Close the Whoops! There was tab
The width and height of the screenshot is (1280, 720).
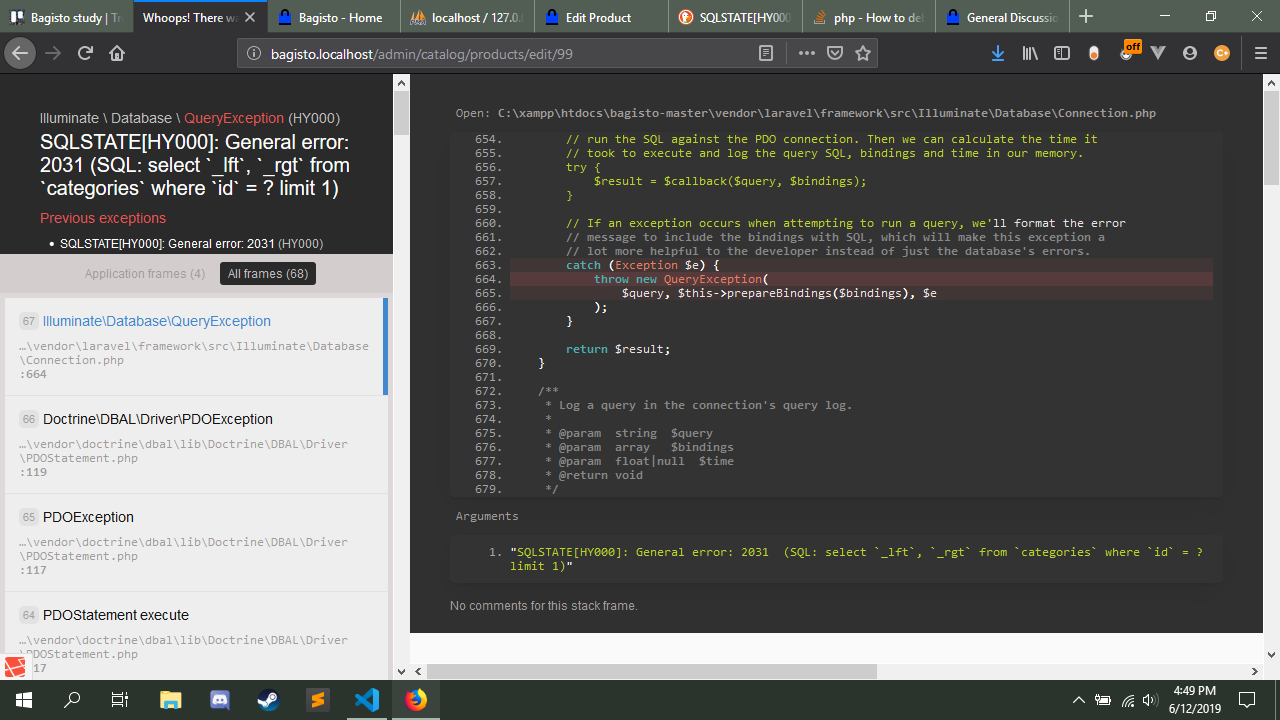[249, 17]
